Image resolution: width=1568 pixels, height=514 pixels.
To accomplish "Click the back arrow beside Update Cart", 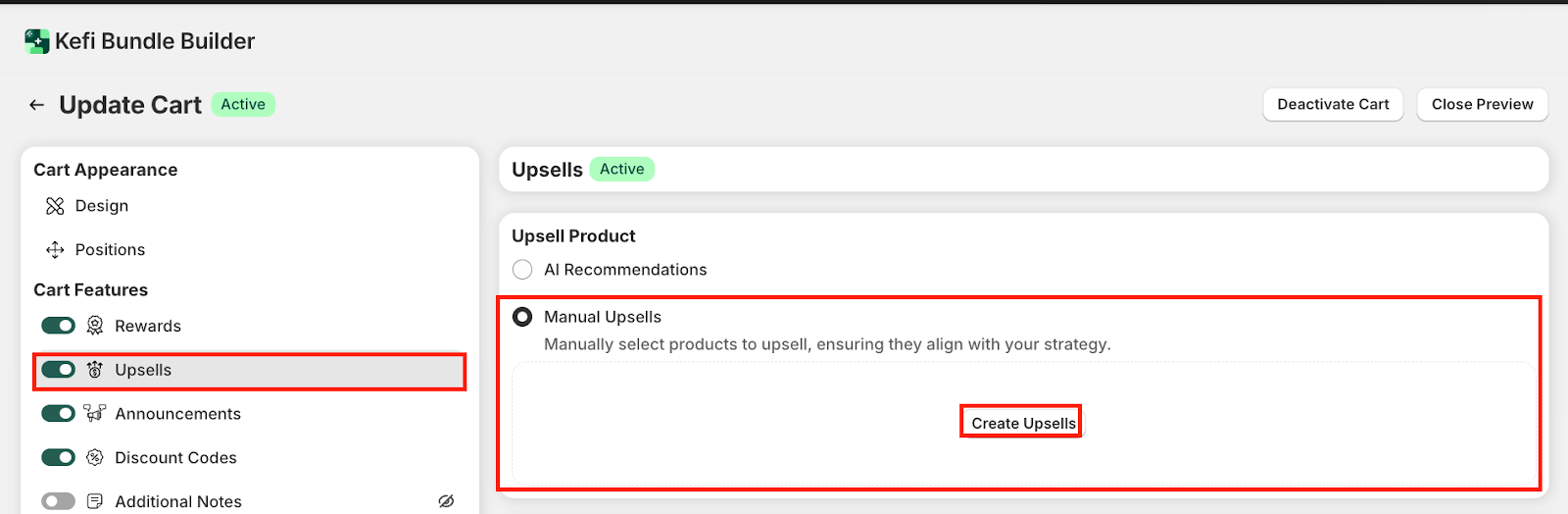I will coord(37,105).
